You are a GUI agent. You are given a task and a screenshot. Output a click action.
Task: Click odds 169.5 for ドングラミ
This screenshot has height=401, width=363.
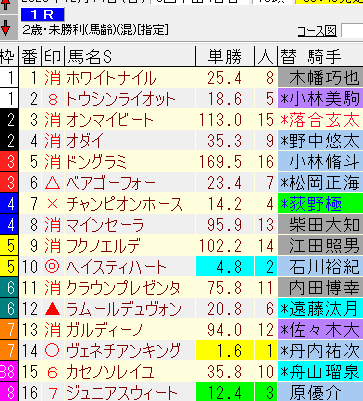pyautogui.click(x=220, y=162)
